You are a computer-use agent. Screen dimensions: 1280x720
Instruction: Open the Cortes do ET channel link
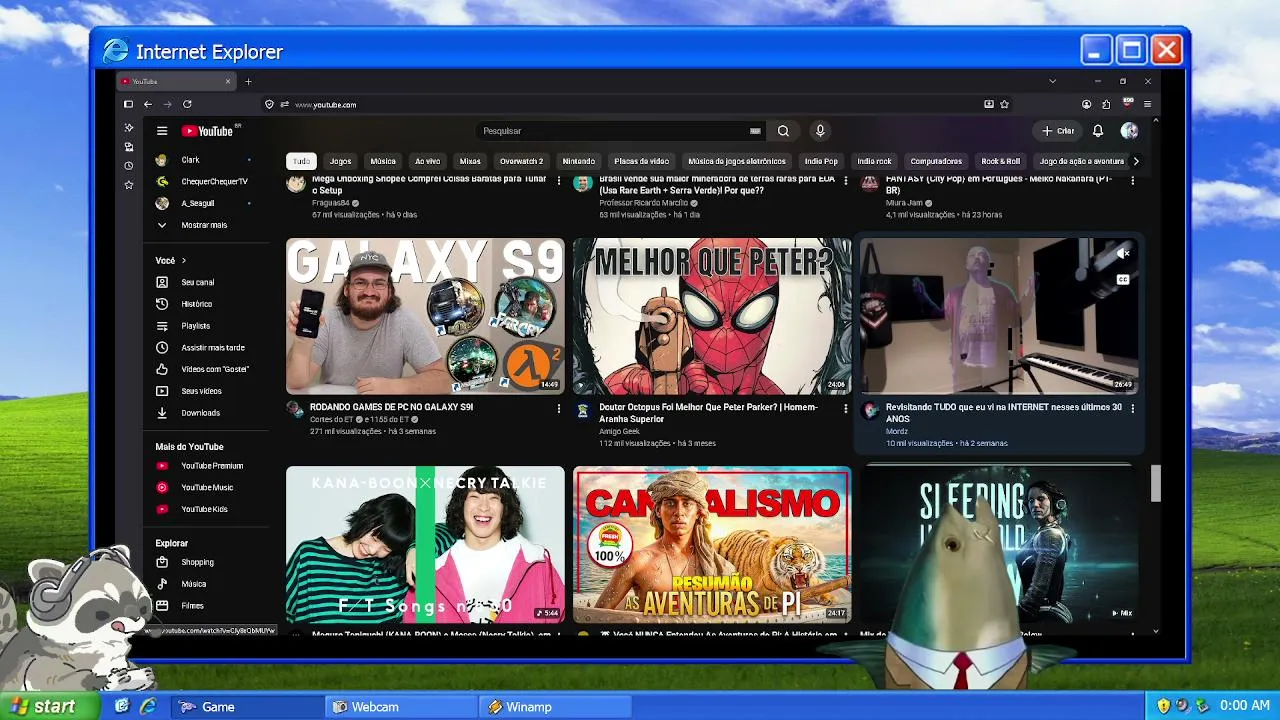(331, 419)
